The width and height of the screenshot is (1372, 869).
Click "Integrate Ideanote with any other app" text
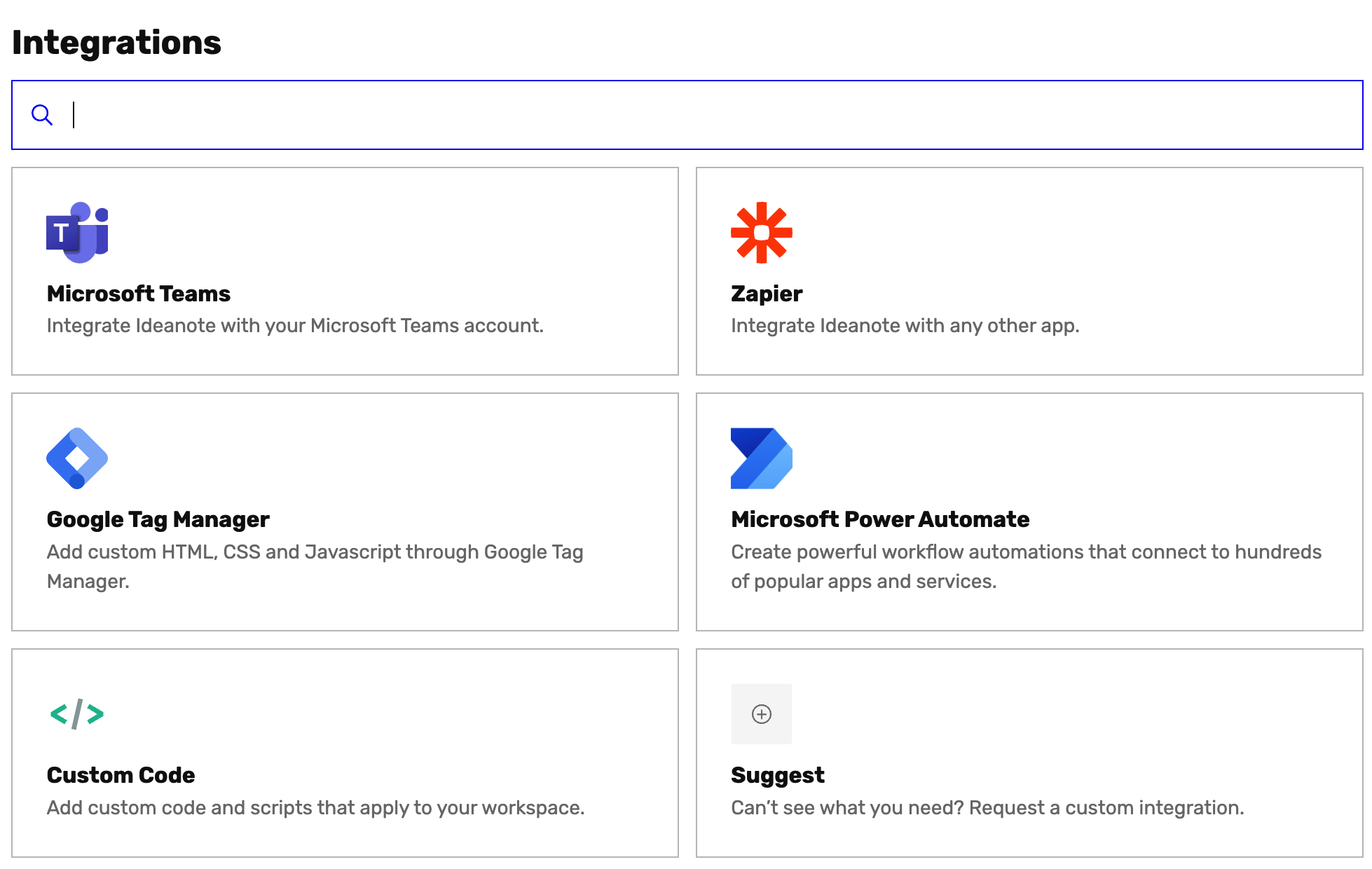click(x=904, y=326)
